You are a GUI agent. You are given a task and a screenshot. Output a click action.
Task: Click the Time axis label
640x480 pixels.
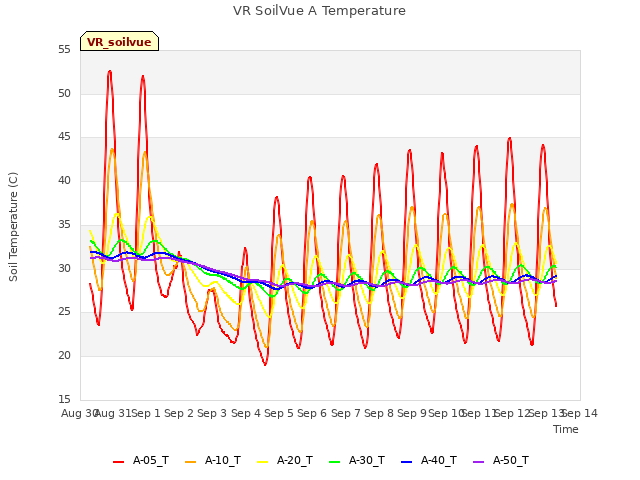point(566,429)
